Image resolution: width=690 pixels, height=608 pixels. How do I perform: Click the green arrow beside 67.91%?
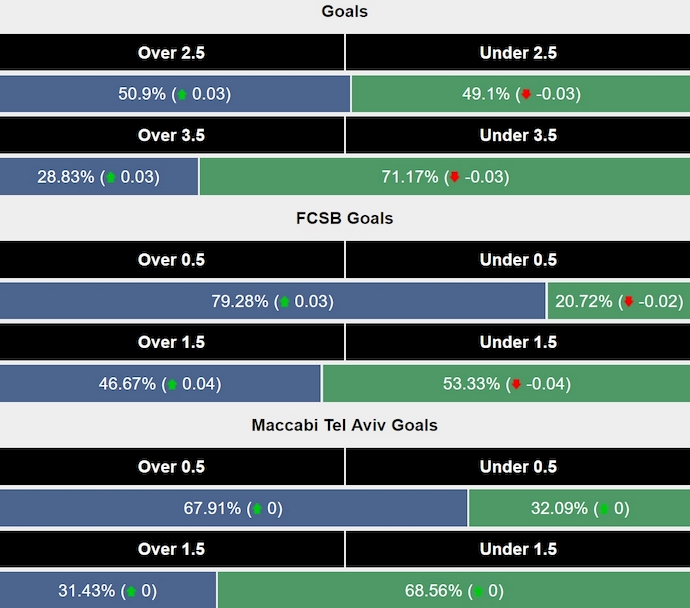[256, 508]
